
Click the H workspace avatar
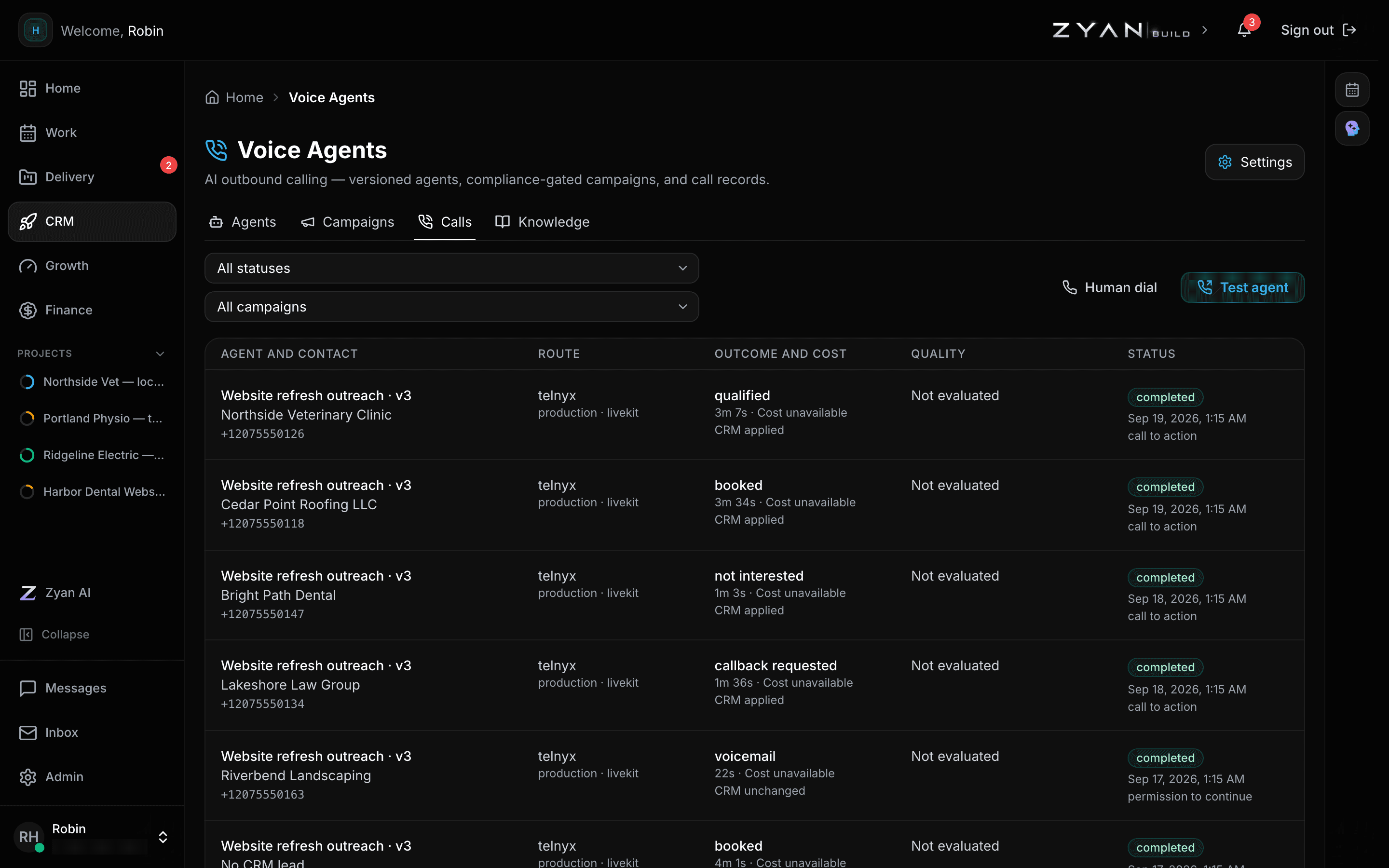(36, 30)
